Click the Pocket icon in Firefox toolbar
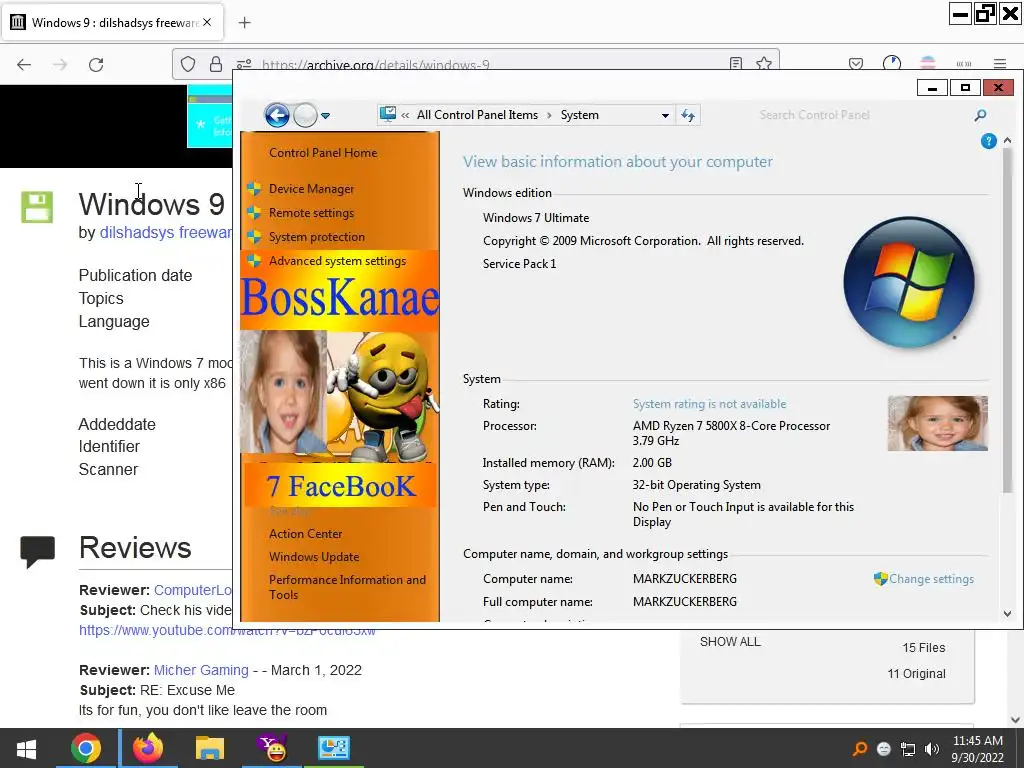The width and height of the screenshot is (1024, 768). click(x=856, y=63)
